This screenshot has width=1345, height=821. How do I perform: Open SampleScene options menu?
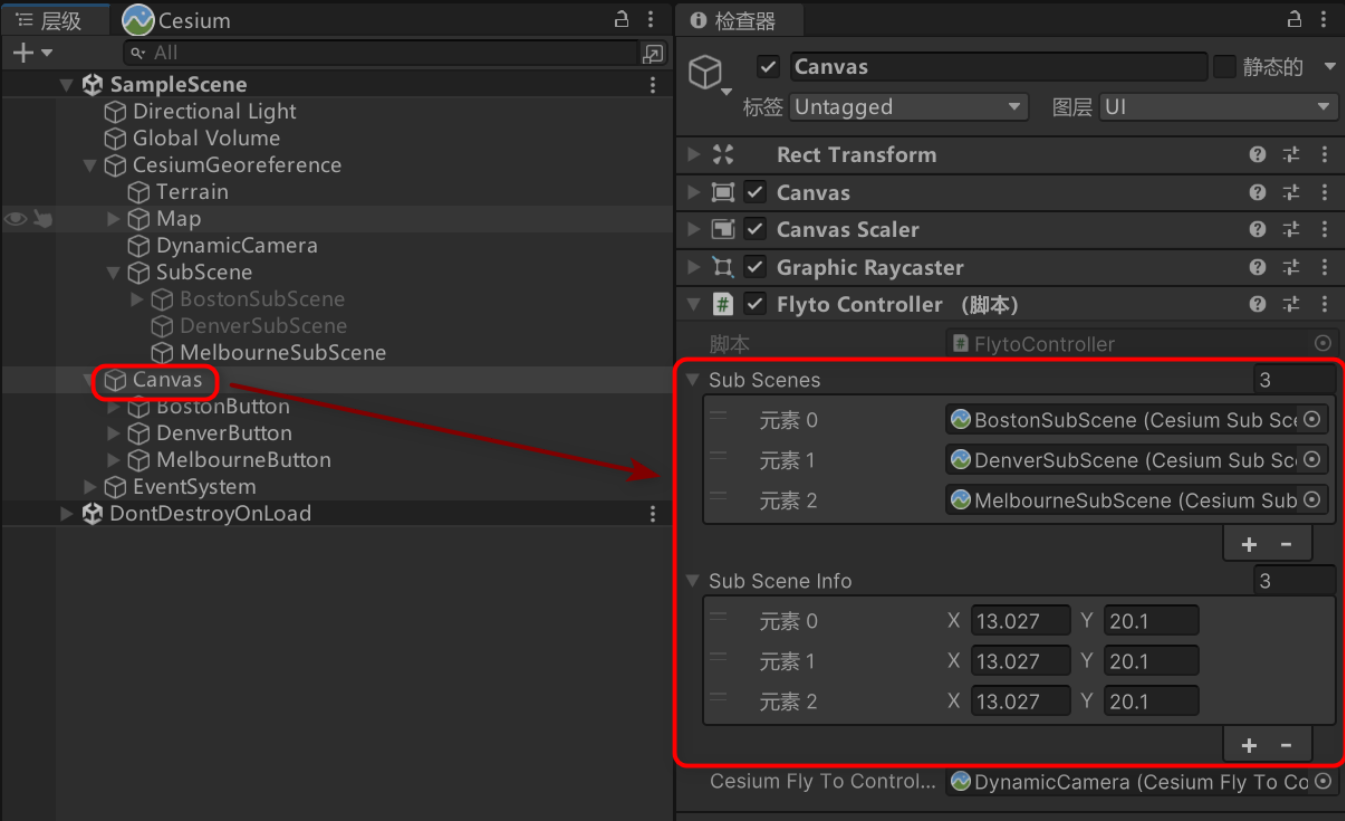tap(653, 85)
